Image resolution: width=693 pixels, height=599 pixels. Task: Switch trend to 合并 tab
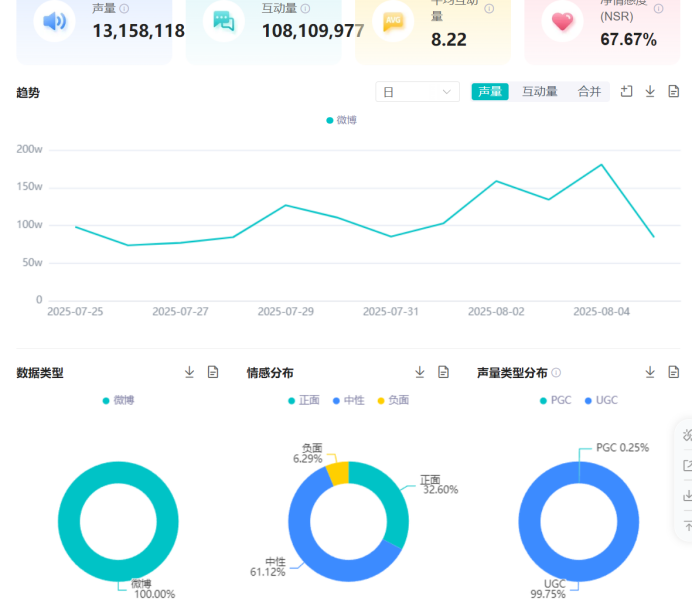click(x=589, y=92)
